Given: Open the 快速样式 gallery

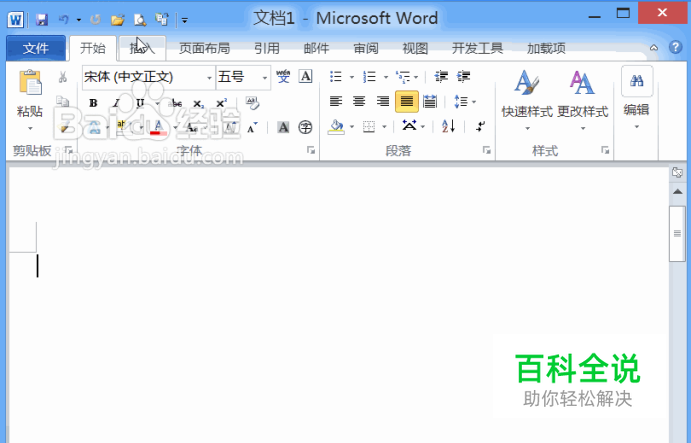Looking at the screenshot, I should click(527, 101).
